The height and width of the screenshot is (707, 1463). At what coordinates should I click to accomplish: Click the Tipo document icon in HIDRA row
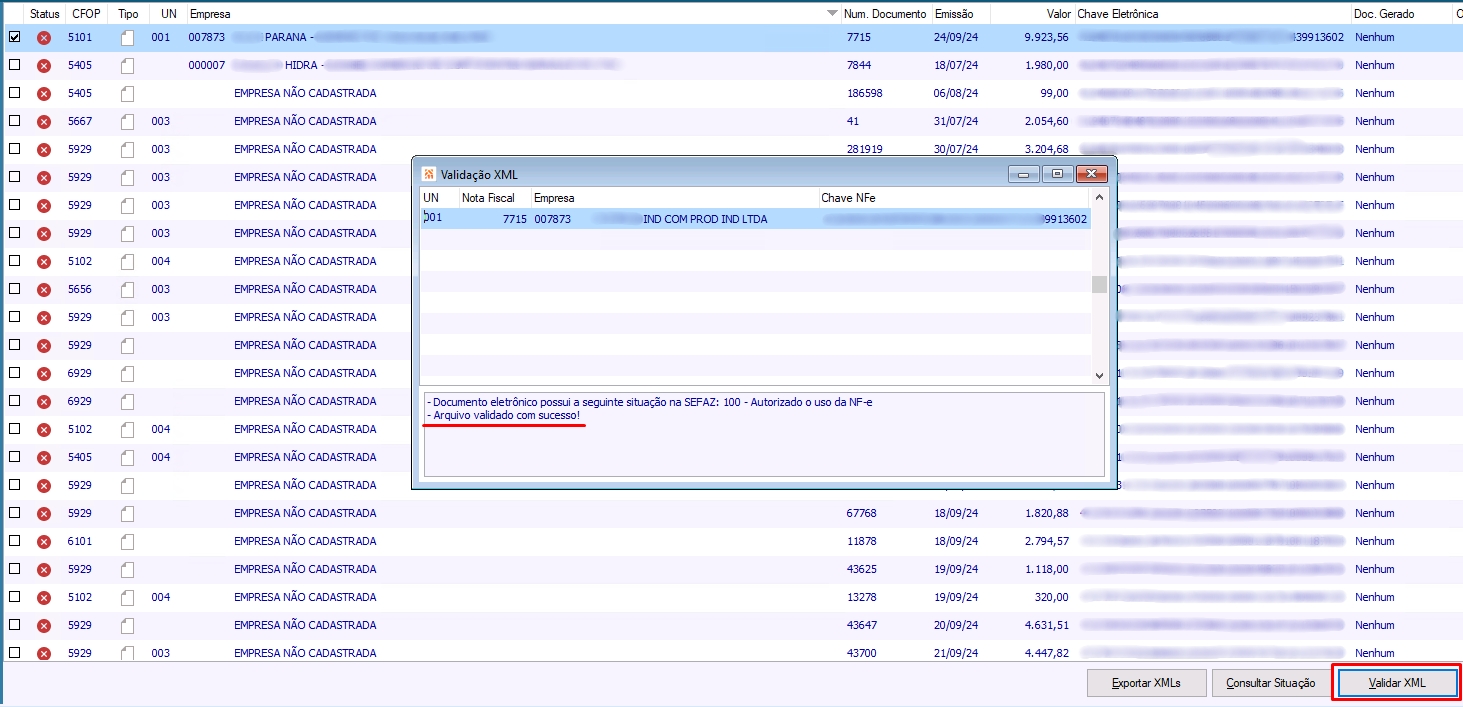pos(127,66)
